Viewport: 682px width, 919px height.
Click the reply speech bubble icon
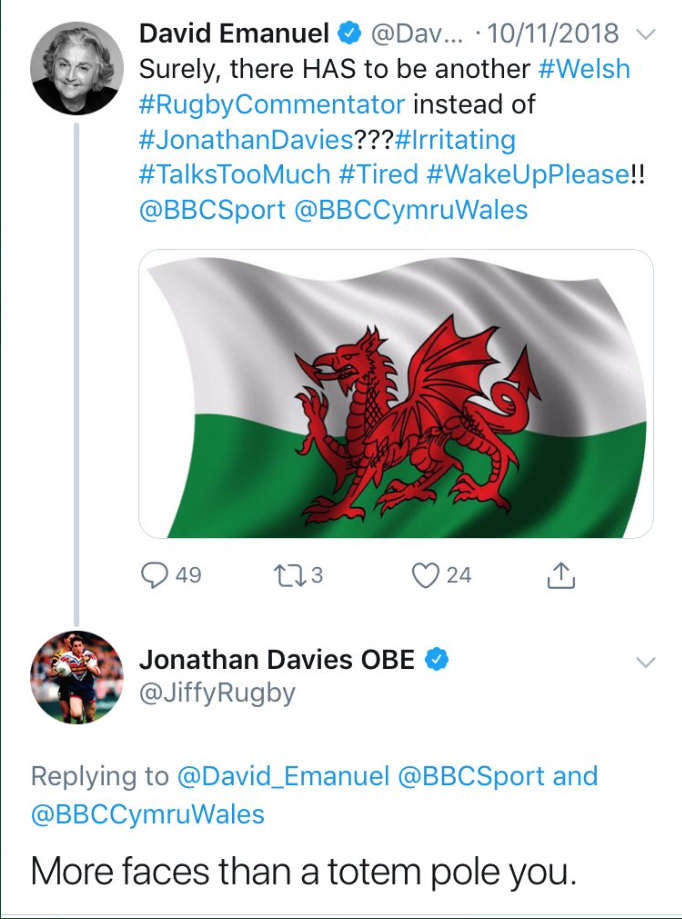click(155, 575)
